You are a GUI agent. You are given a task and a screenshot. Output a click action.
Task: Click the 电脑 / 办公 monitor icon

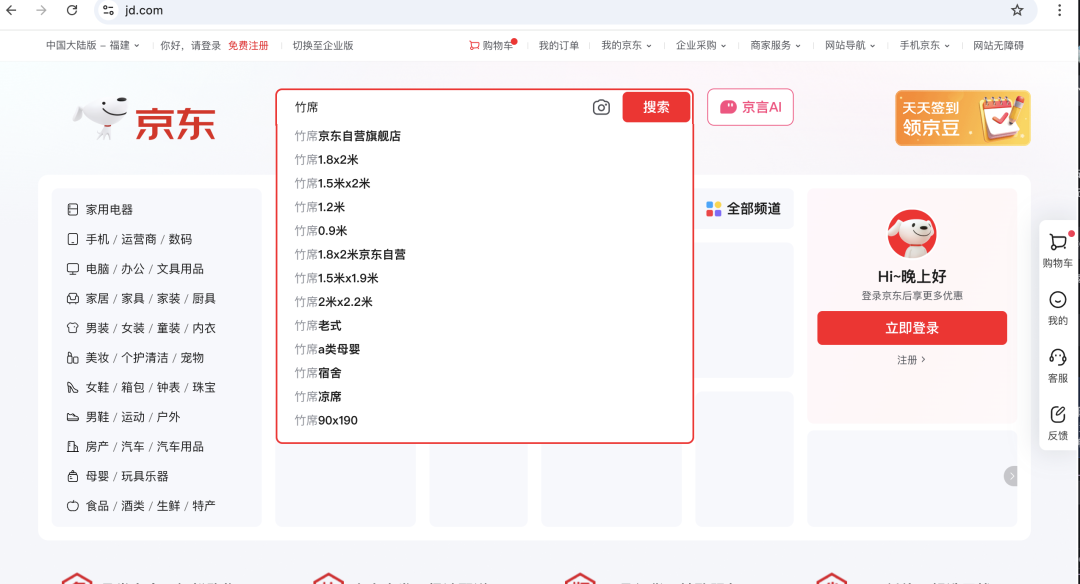click(x=72, y=269)
